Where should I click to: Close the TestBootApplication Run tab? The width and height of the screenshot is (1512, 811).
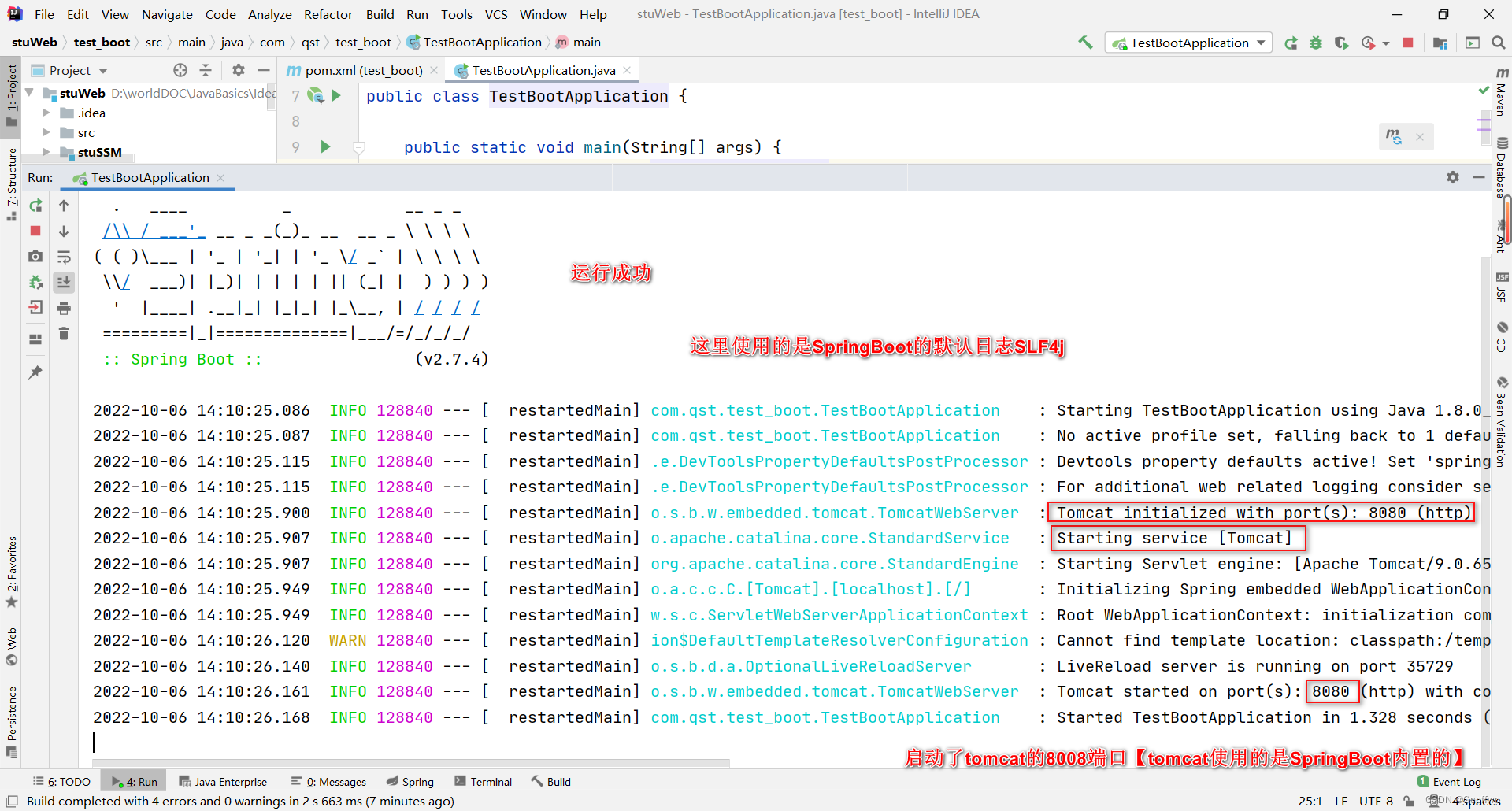pos(220,178)
